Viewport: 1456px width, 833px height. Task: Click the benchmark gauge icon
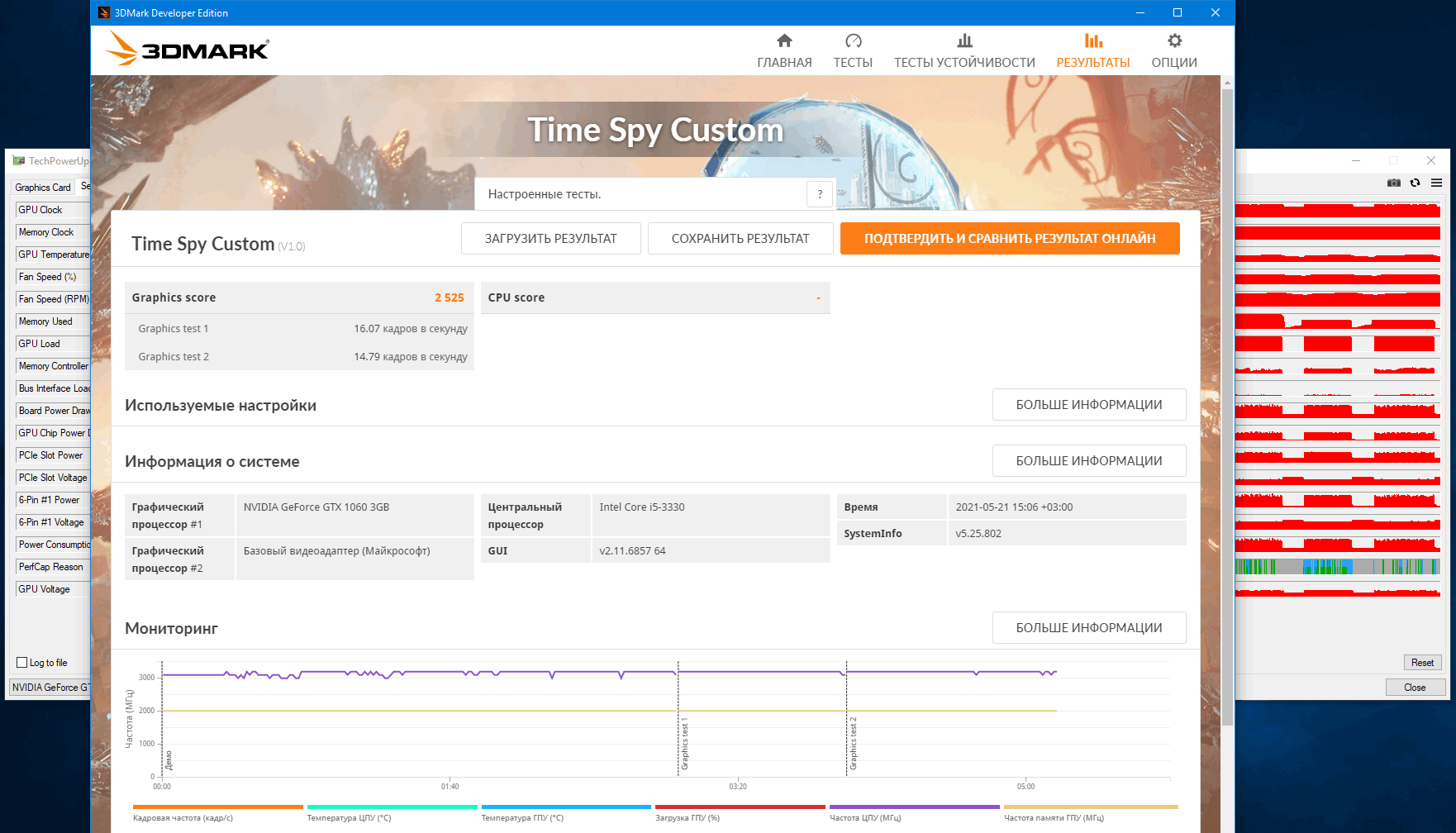(x=854, y=40)
